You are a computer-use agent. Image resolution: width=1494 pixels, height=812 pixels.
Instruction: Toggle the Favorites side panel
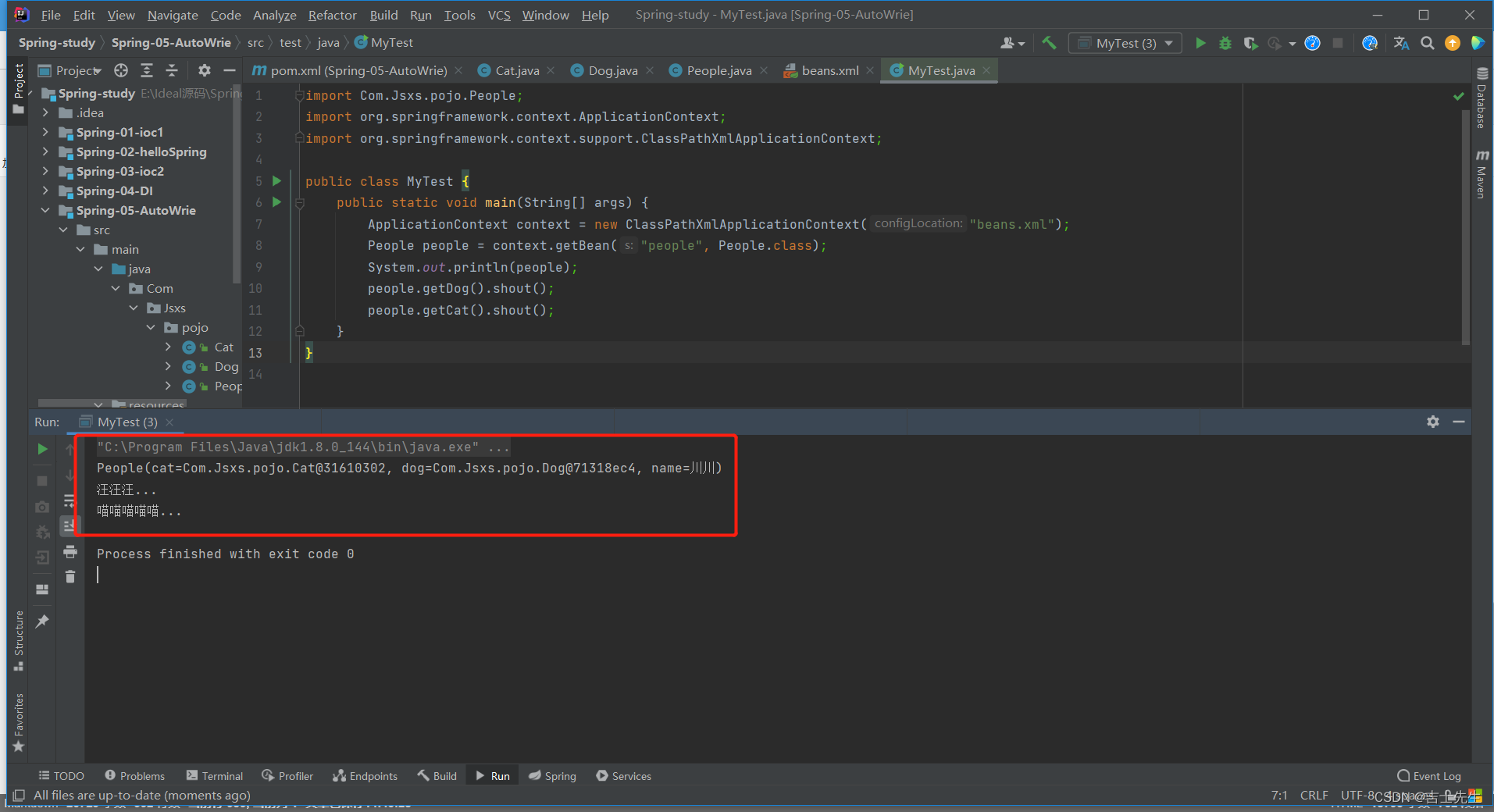(x=19, y=722)
